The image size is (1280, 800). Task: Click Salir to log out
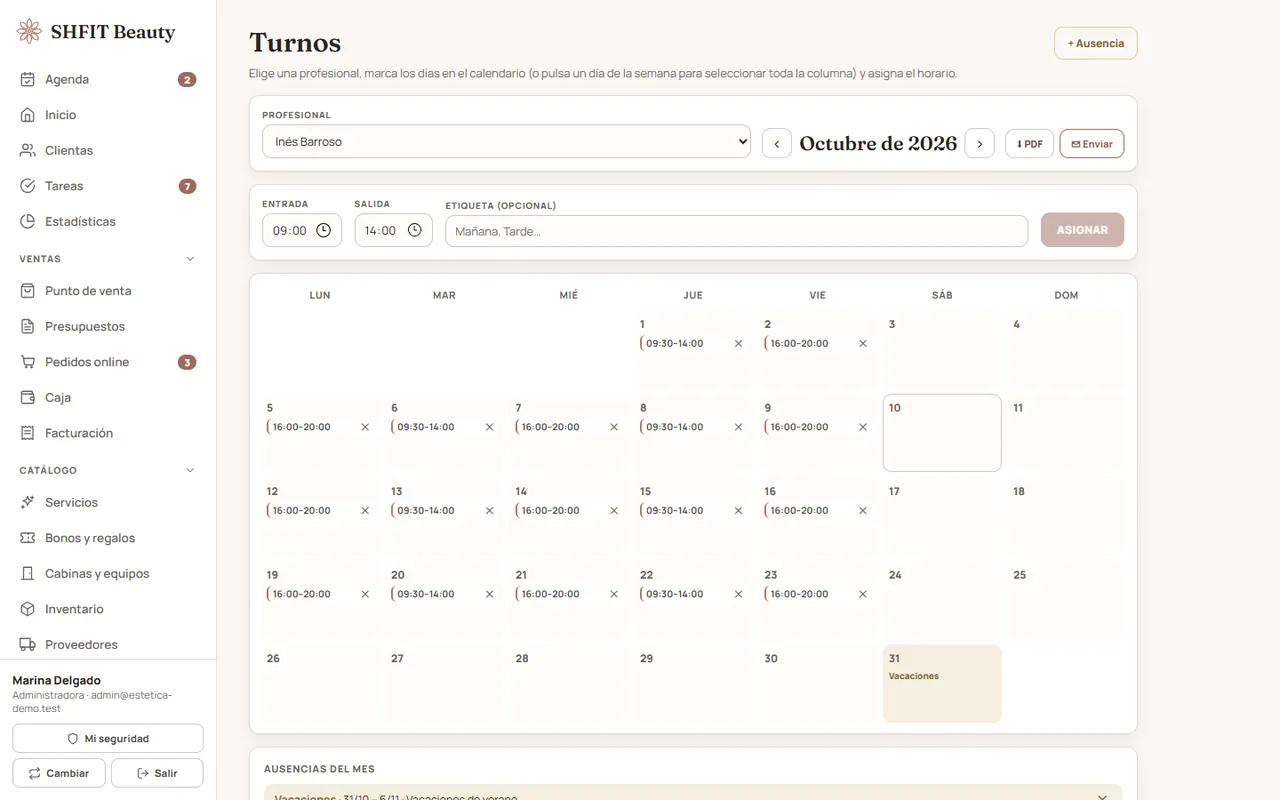[x=157, y=773]
